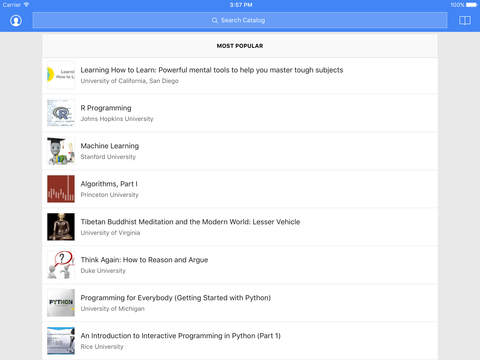Click the MOST POPULAR header
Viewport: 480px width, 360px height.
pos(240,46)
